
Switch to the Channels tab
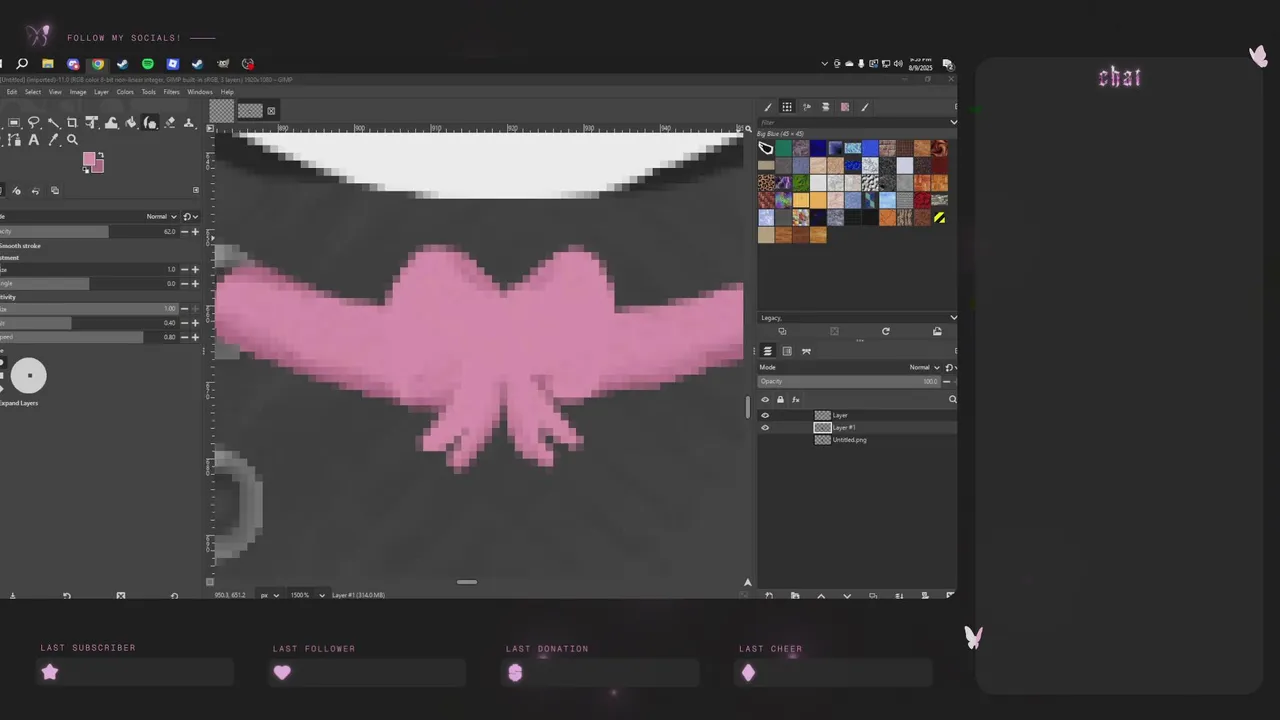(787, 351)
